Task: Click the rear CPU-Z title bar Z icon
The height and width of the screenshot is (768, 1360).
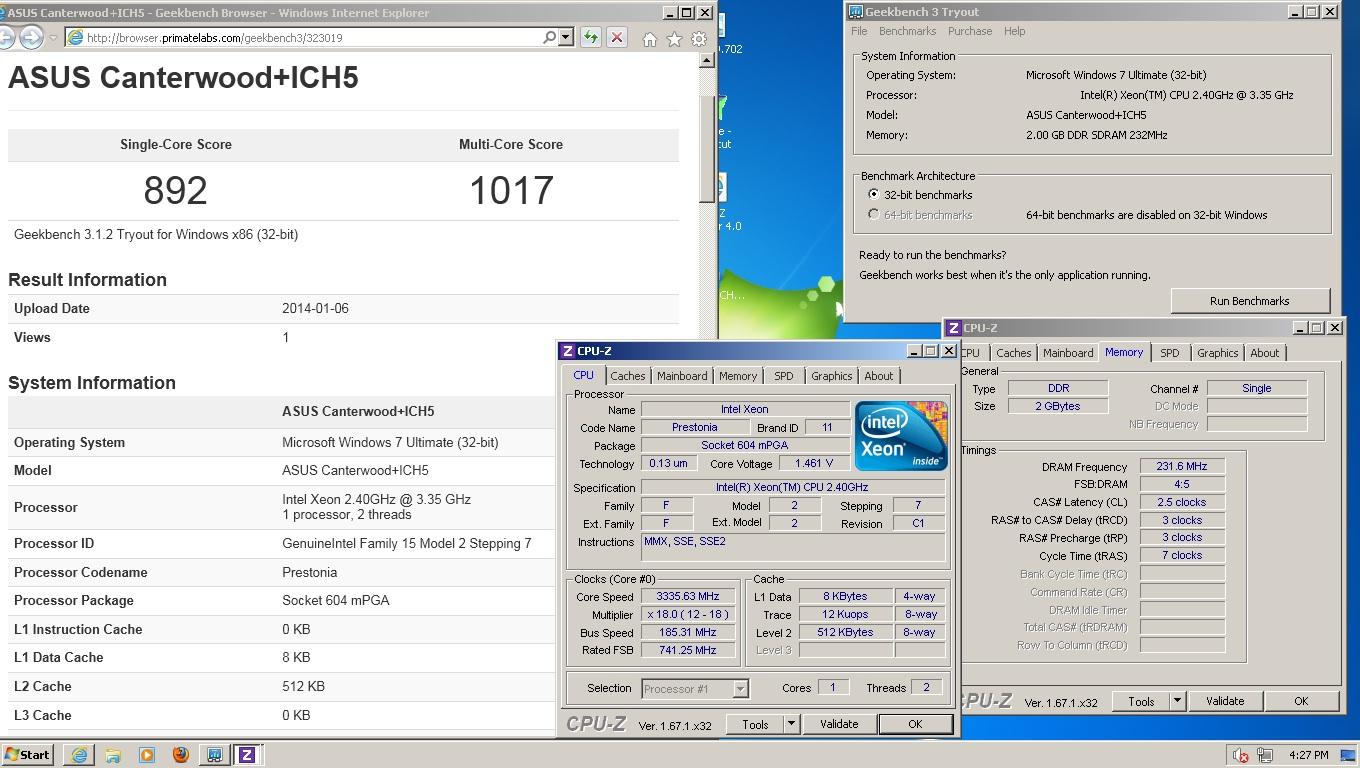Action: [x=954, y=328]
